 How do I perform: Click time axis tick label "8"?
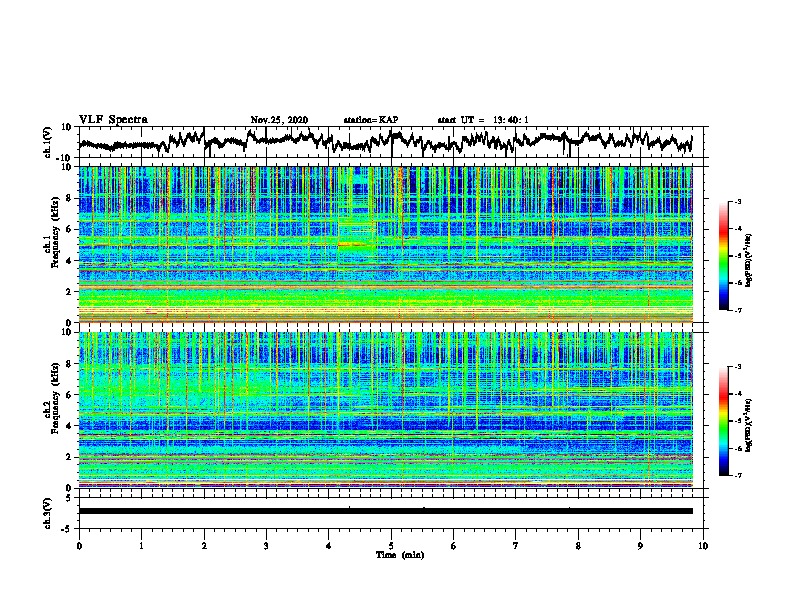coord(578,546)
